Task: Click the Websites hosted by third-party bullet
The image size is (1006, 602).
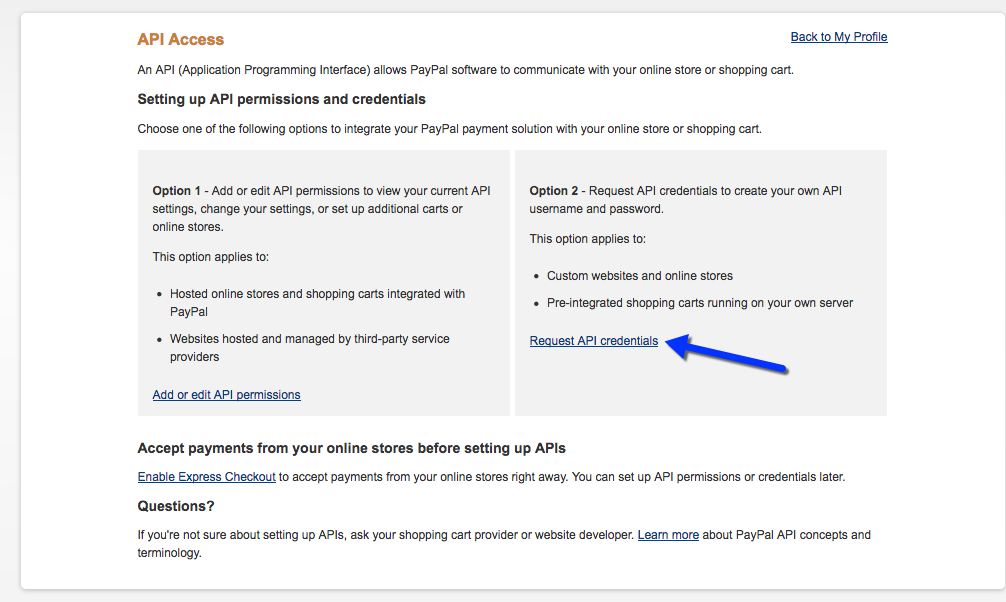Action: 310,347
